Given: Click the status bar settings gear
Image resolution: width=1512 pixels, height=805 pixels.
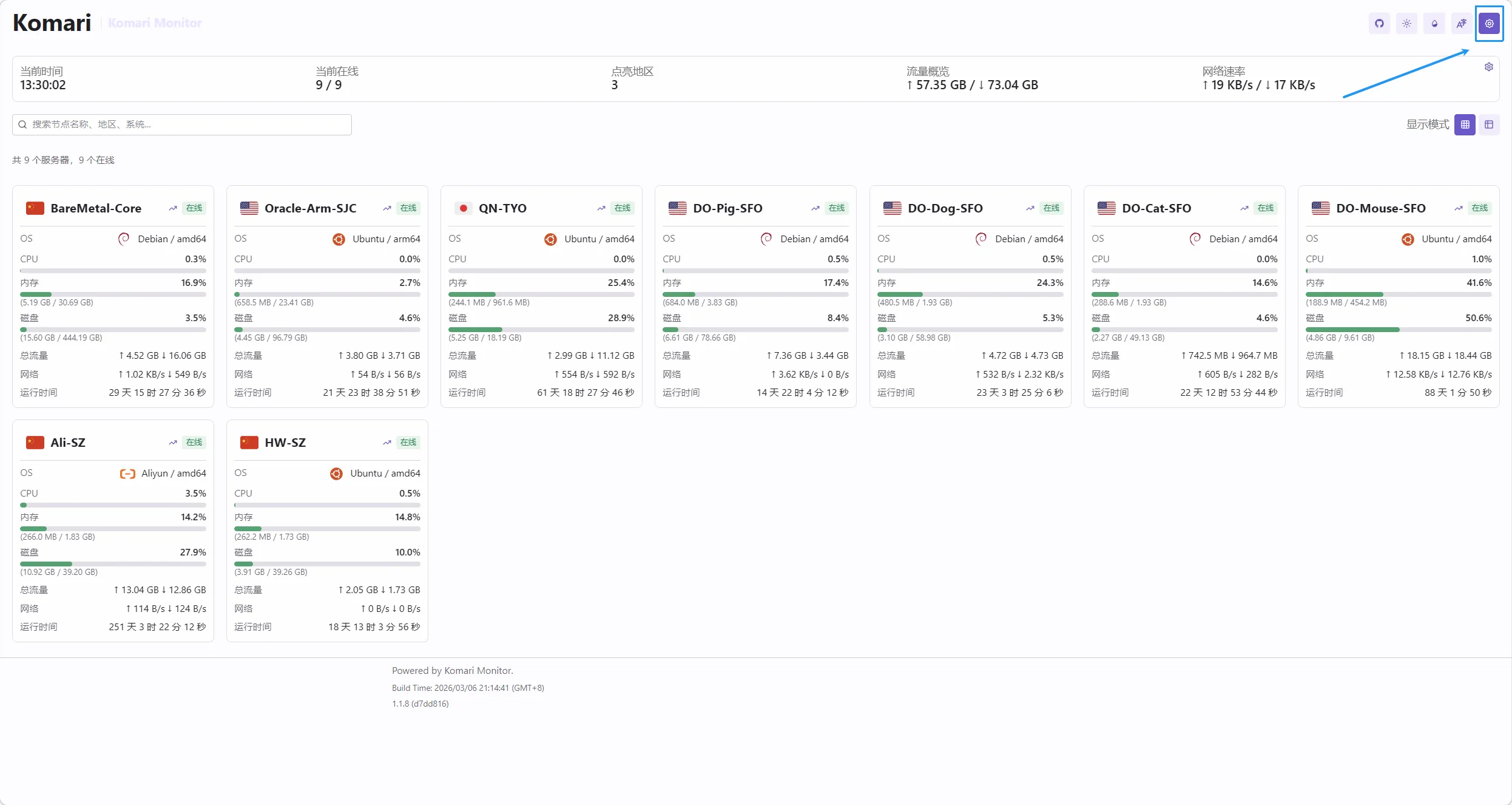Looking at the screenshot, I should (x=1488, y=67).
